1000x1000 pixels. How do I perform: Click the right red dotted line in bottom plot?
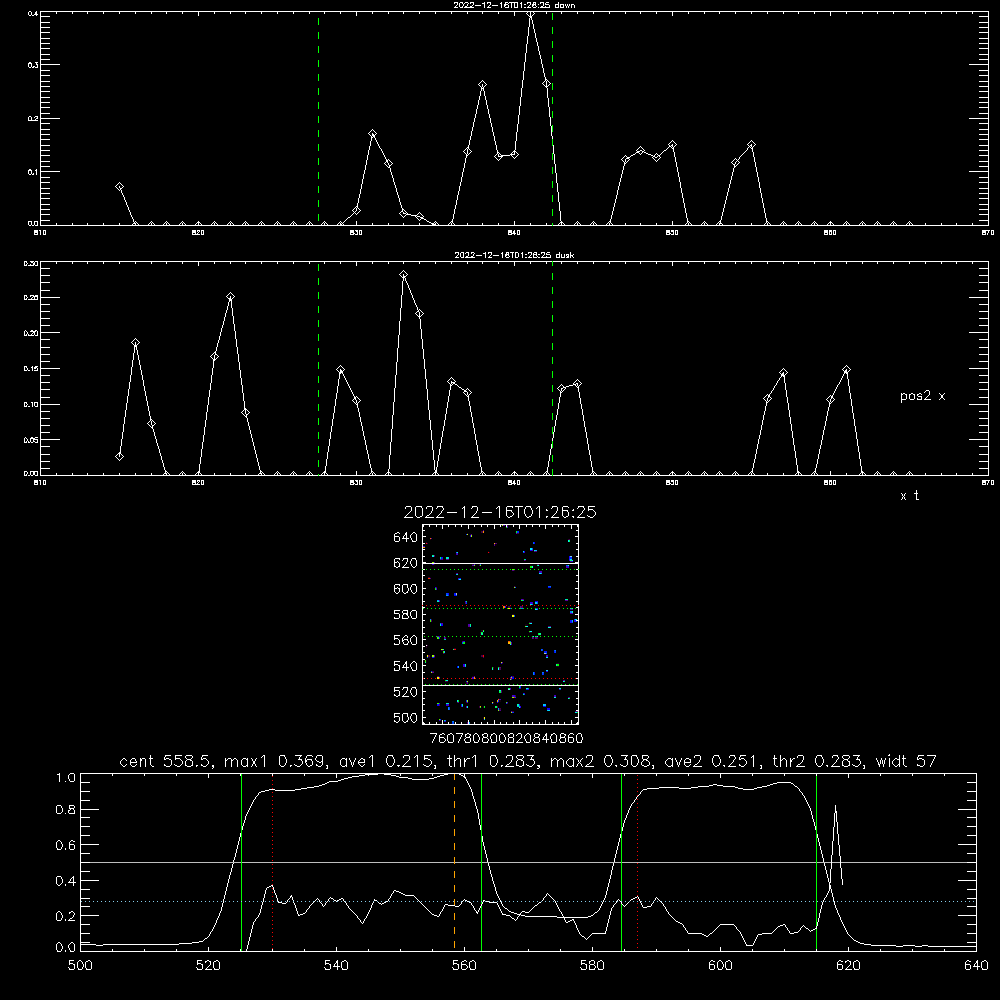click(x=637, y=861)
